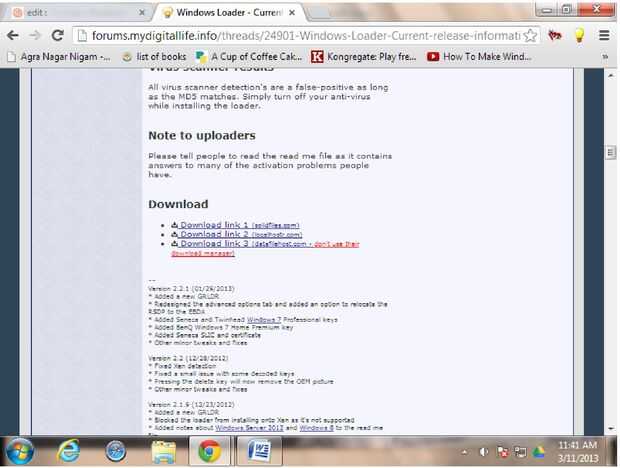Open the Windows Start orb
The image size is (620, 468).
tap(20, 451)
